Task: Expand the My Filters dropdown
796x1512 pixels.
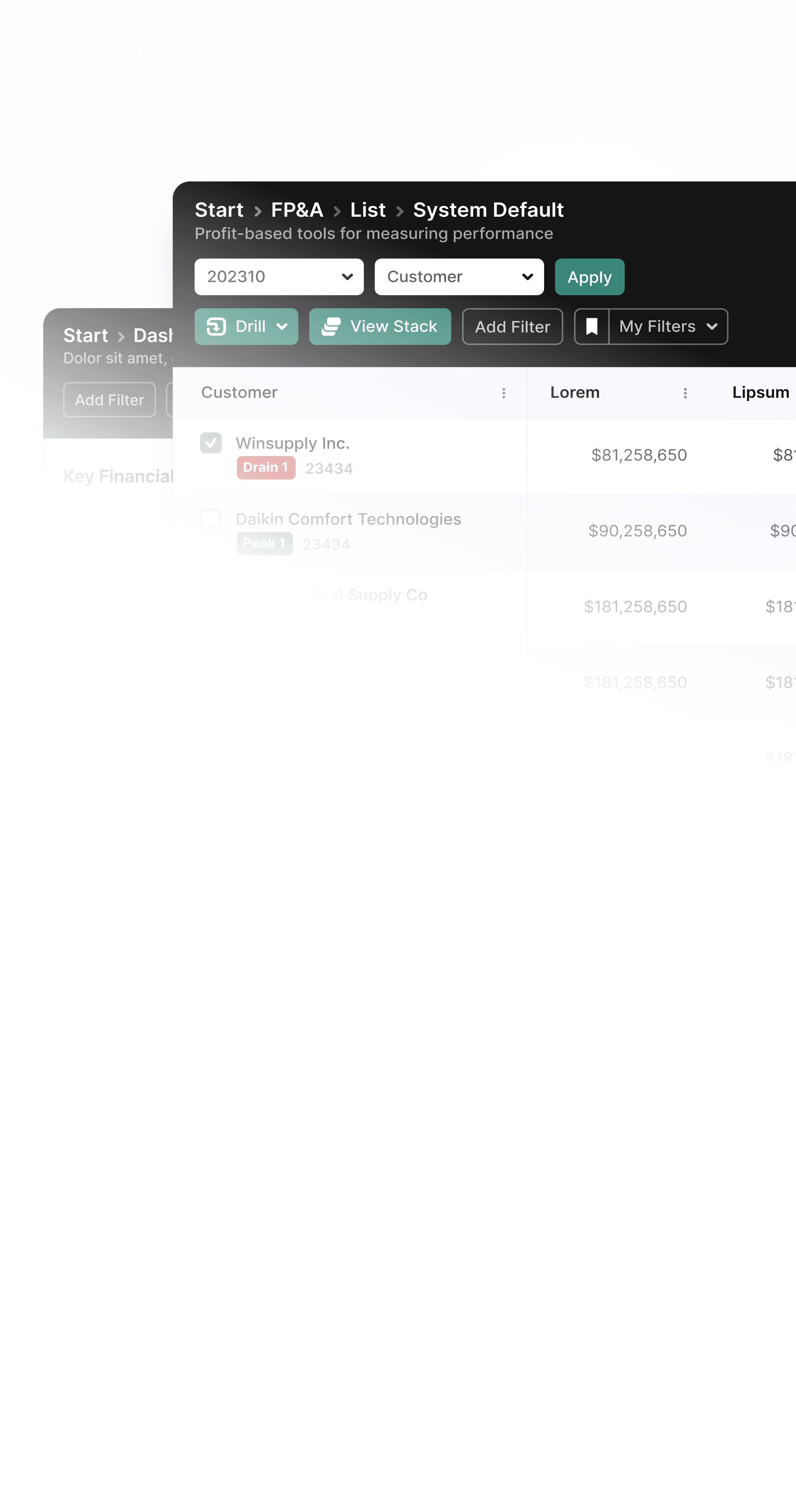Action: 668,327
